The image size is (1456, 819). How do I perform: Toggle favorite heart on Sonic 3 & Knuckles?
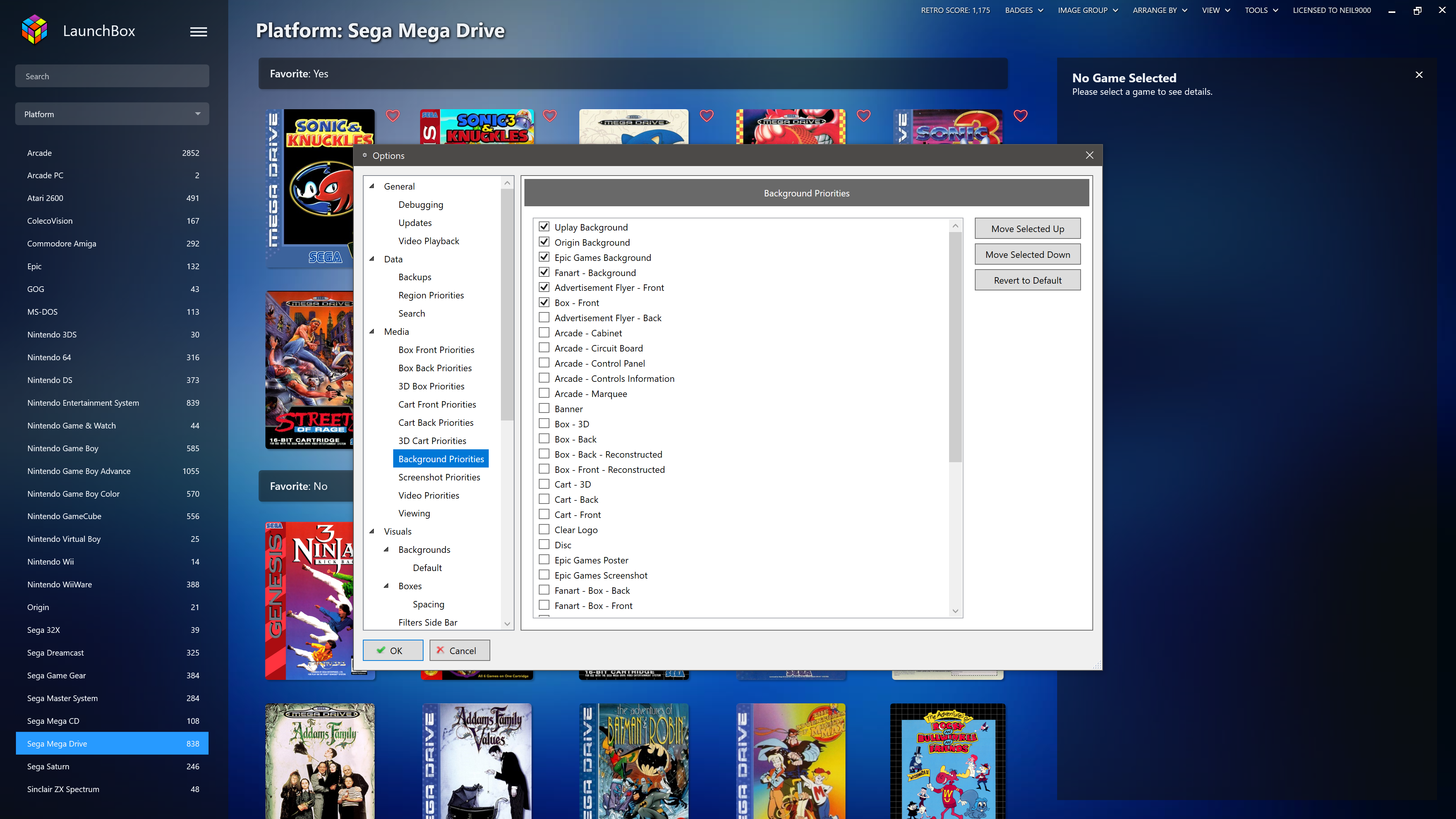pos(550,116)
